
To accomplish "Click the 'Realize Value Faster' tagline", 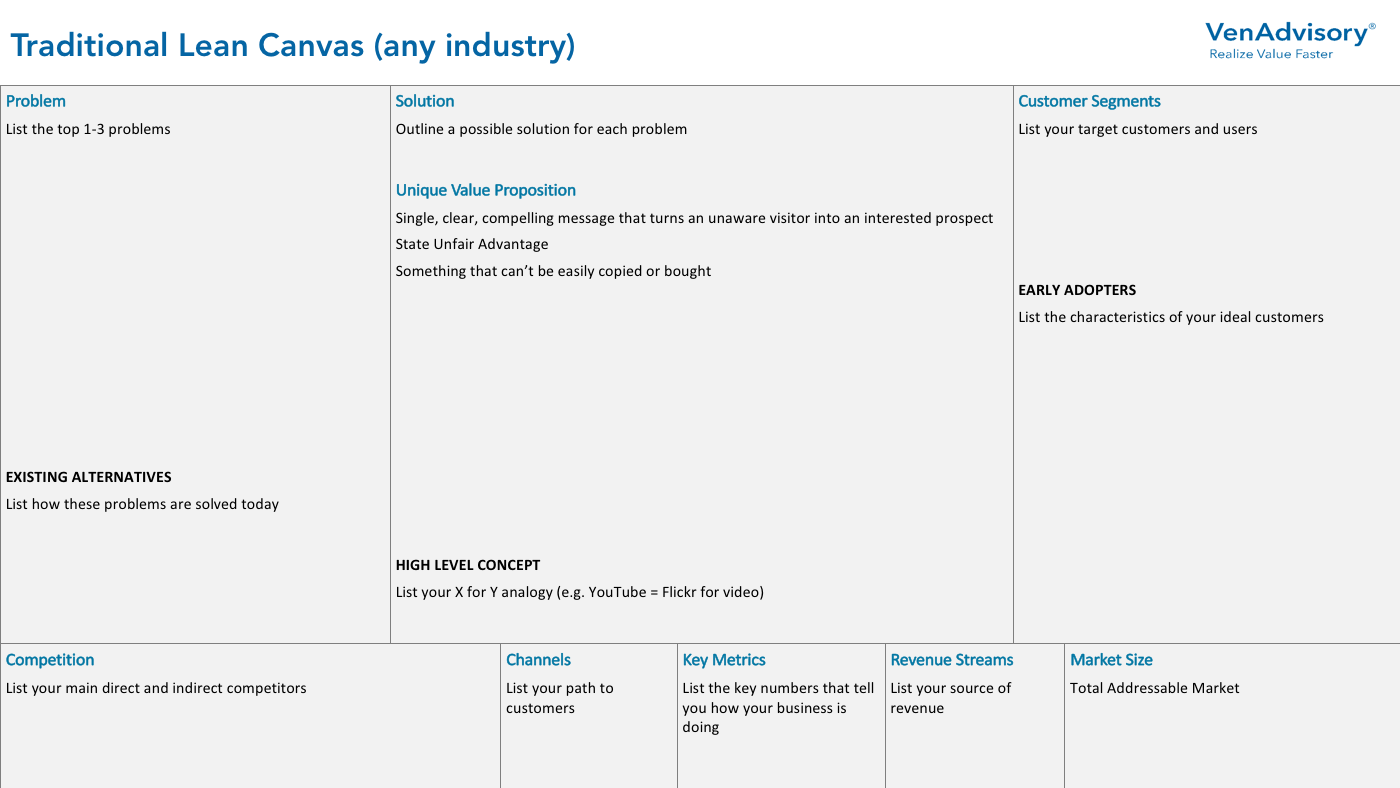I will [x=1271, y=54].
